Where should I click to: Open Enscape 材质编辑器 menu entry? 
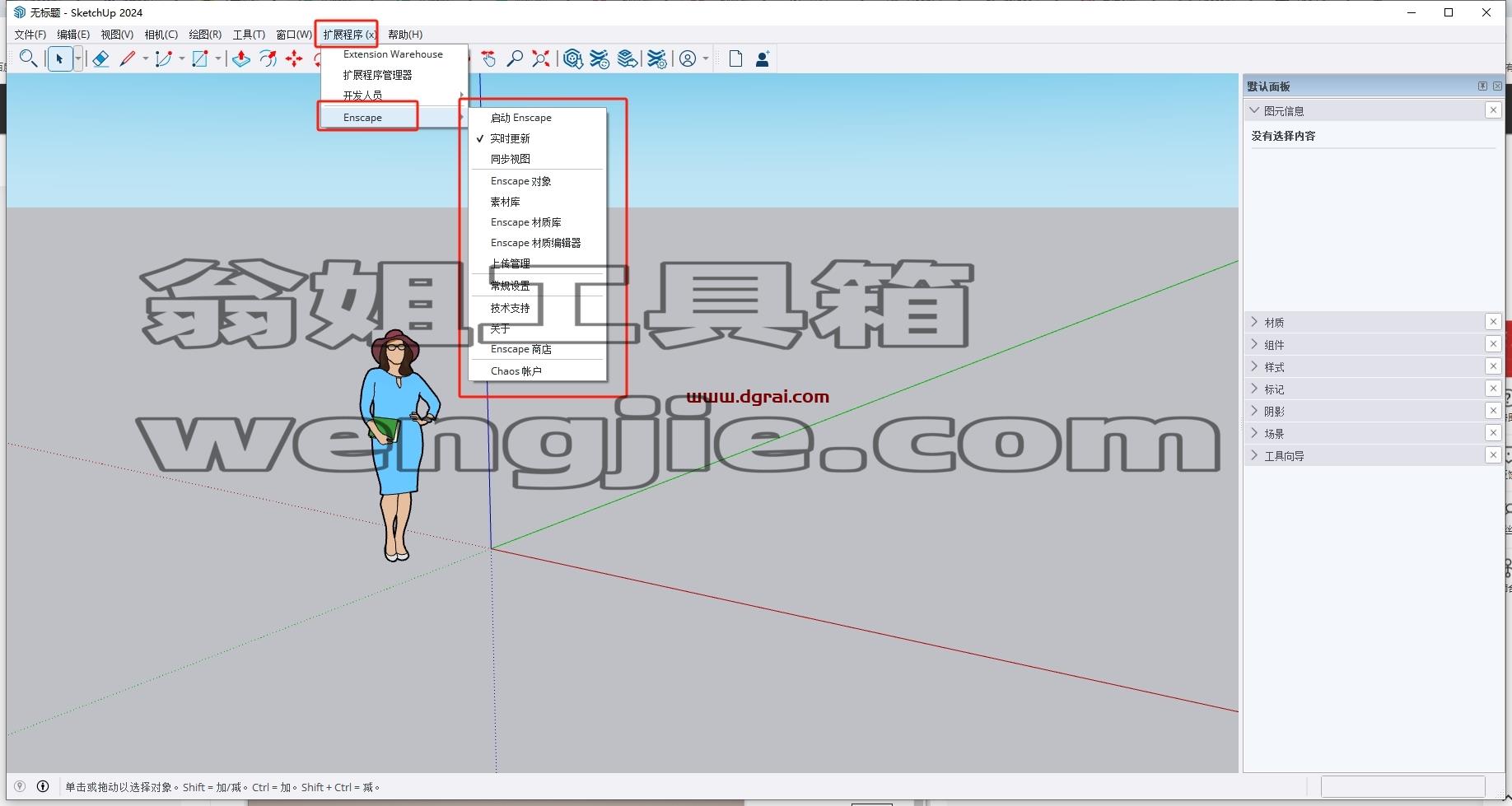pos(538,243)
